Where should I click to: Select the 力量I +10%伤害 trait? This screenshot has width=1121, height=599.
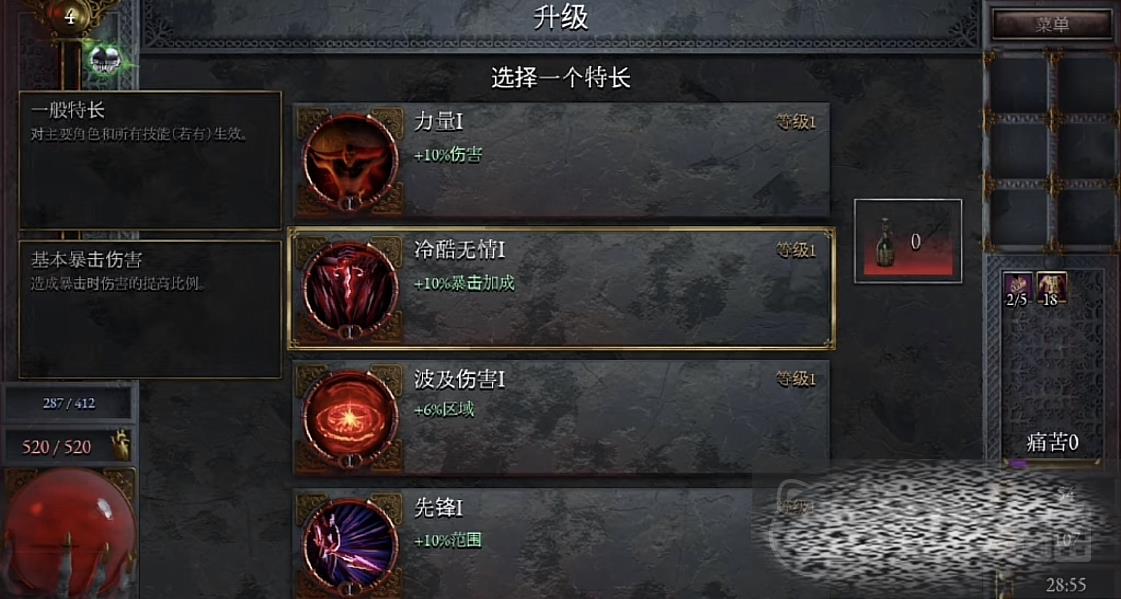click(562, 161)
